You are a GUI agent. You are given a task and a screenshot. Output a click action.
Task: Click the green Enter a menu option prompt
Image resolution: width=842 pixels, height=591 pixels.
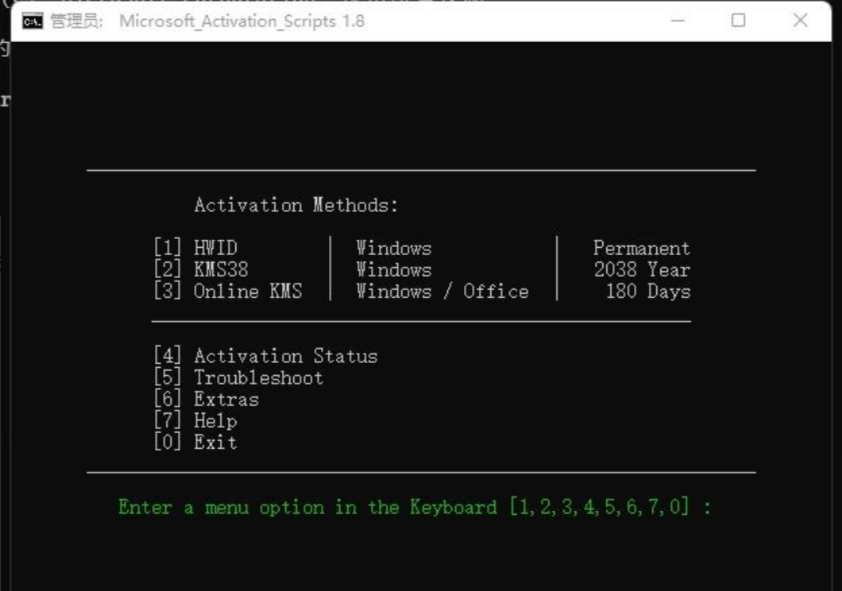414,507
